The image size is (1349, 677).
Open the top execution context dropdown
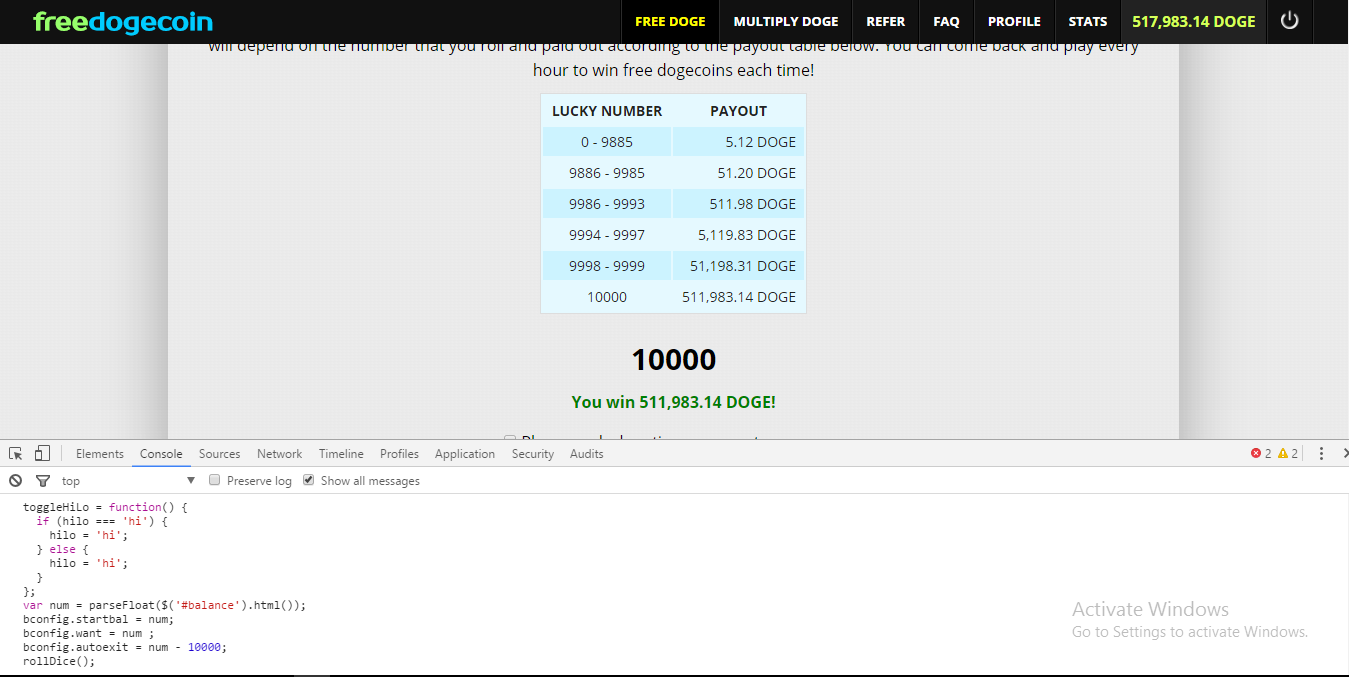pos(129,481)
